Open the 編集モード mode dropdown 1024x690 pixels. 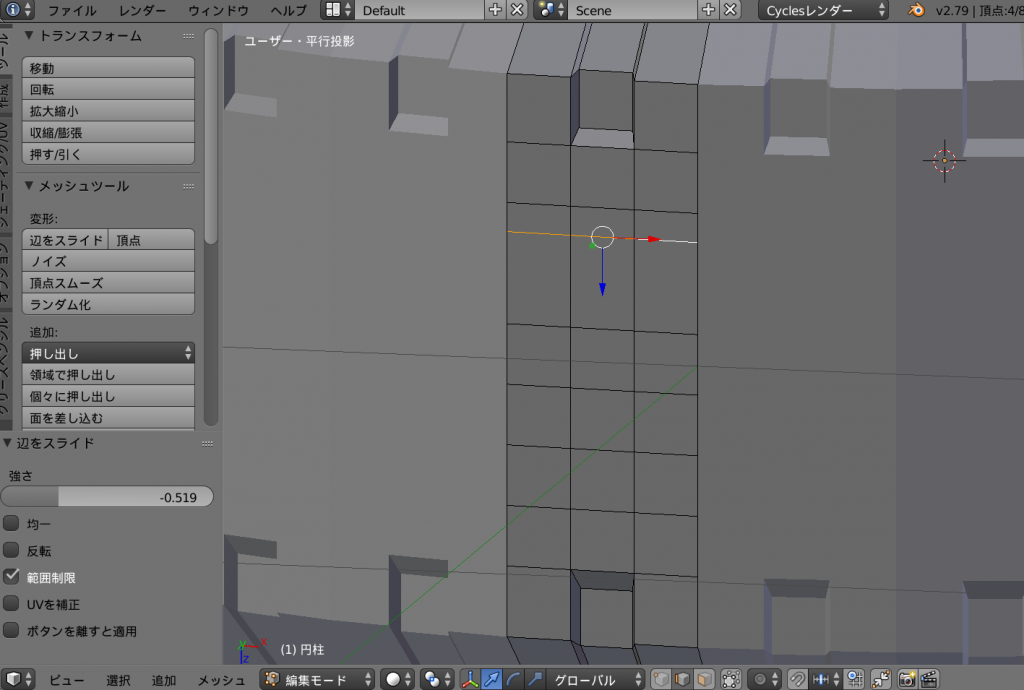(x=318, y=680)
